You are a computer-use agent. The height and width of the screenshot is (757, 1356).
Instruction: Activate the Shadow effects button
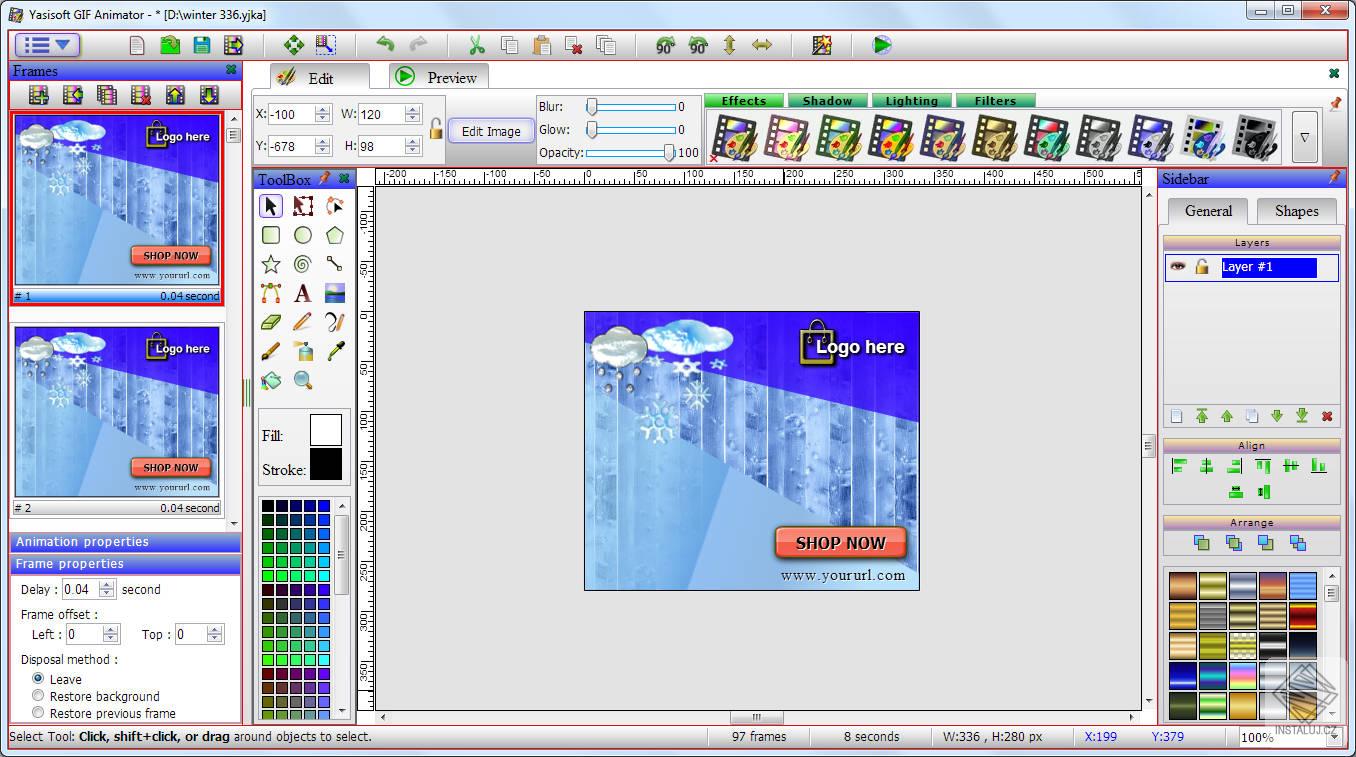[827, 100]
